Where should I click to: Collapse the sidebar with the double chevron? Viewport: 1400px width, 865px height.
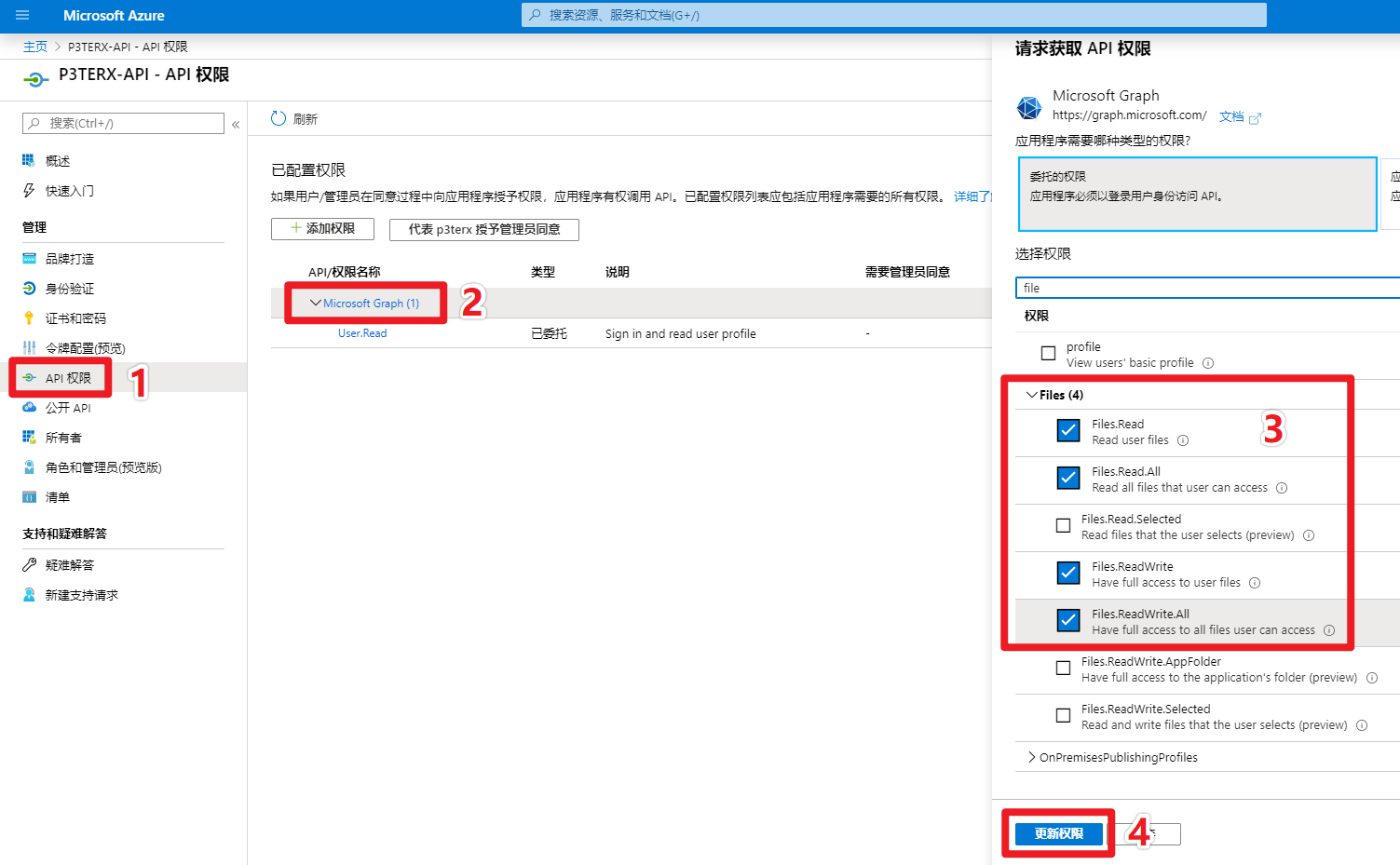click(236, 124)
